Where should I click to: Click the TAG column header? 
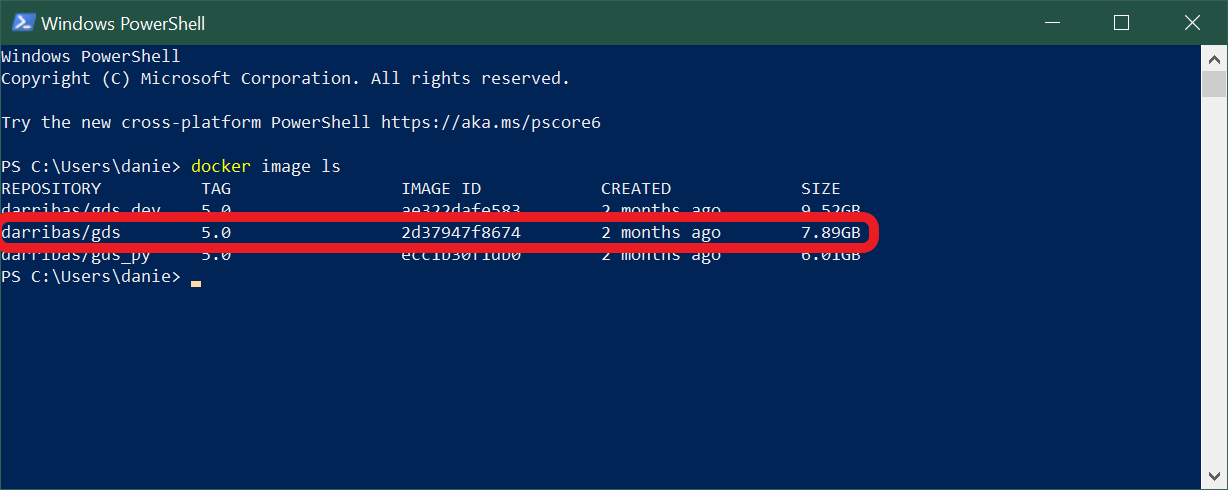pos(216,188)
